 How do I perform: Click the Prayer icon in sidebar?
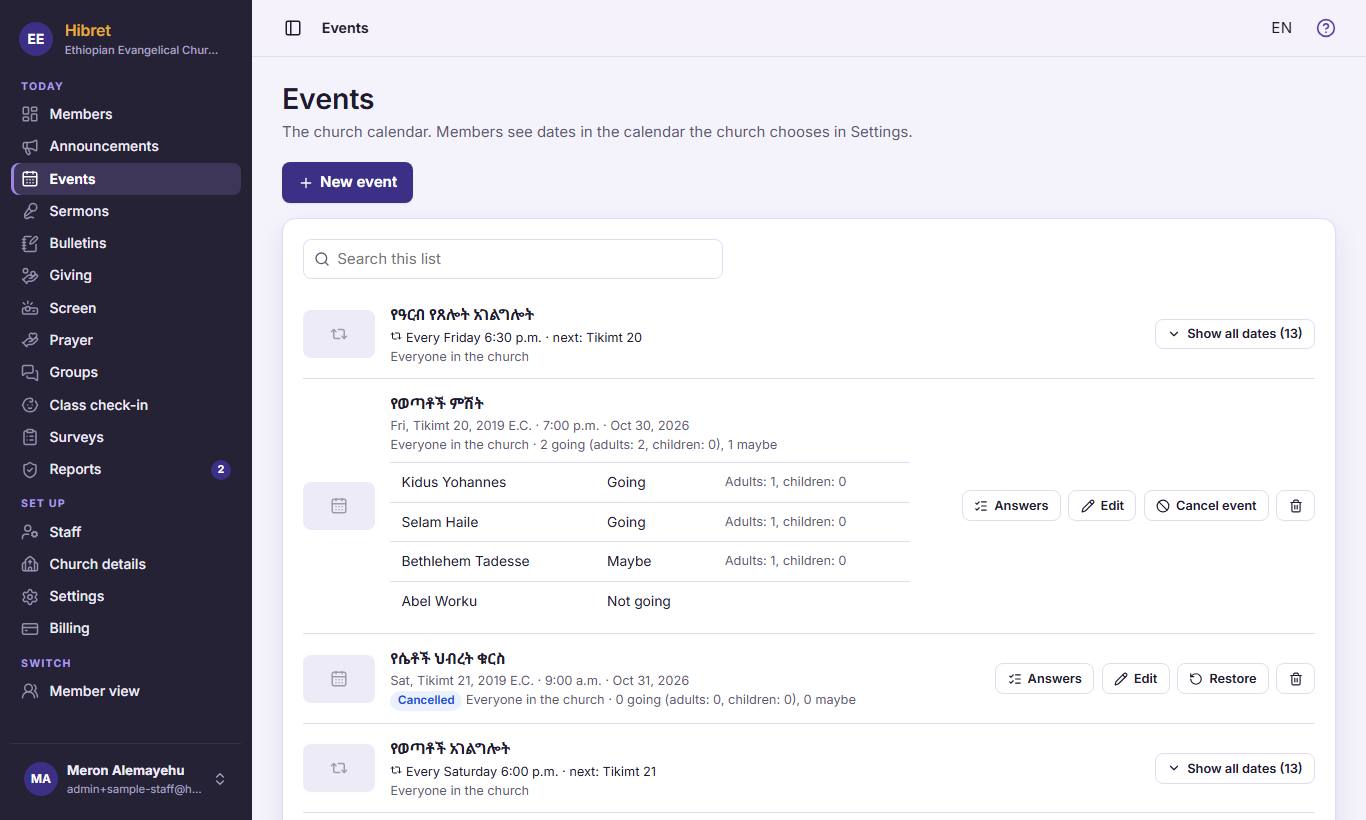tap(30, 340)
